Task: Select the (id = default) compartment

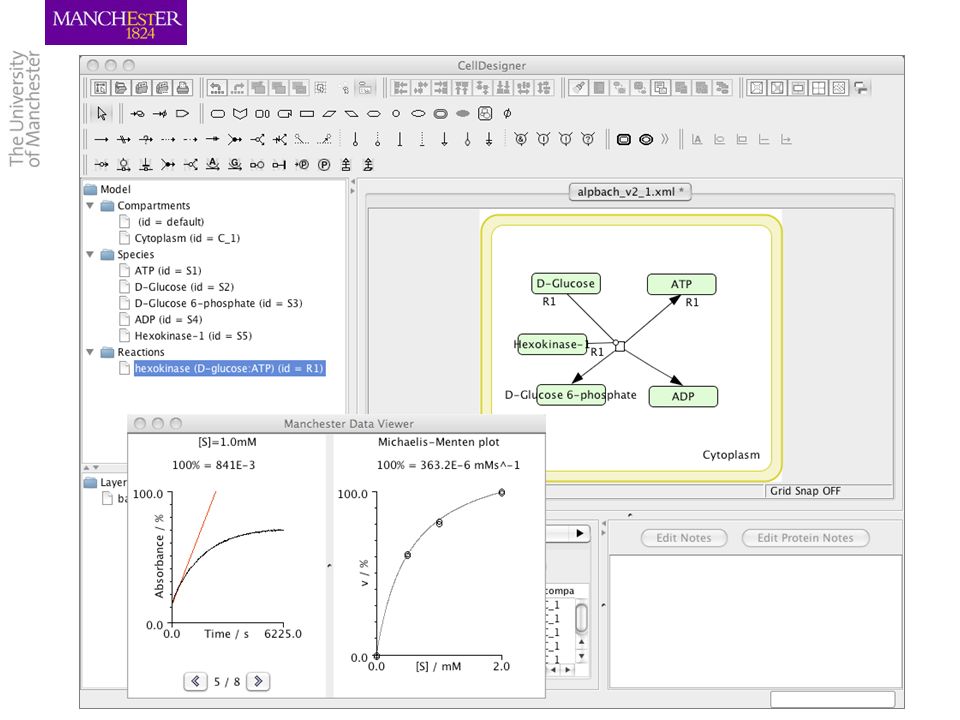Action: [171, 222]
